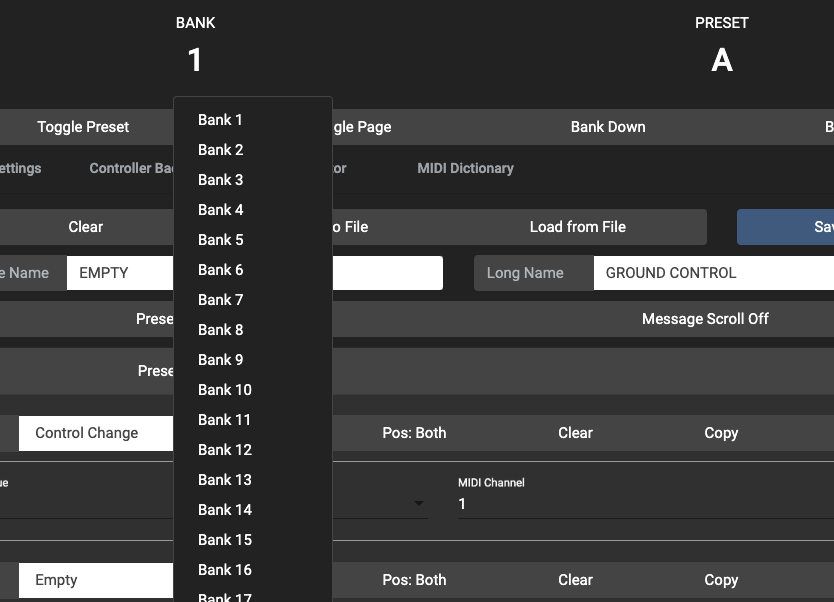The height and width of the screenshot is (602, 834).
Task: Select Bank 12 from the dropdown
Action: 225,450
